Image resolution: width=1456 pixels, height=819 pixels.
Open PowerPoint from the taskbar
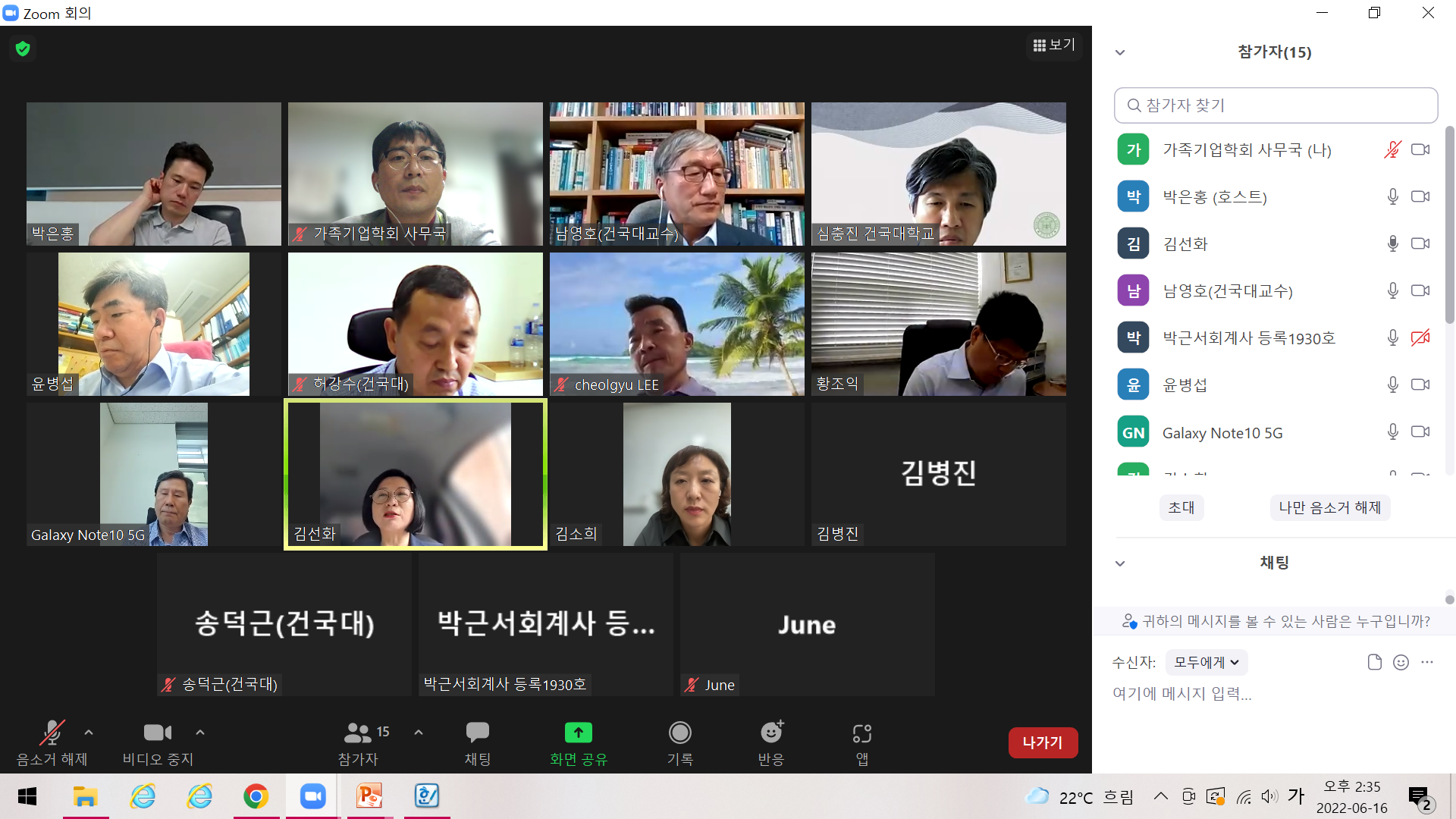(x=369, y=796)
